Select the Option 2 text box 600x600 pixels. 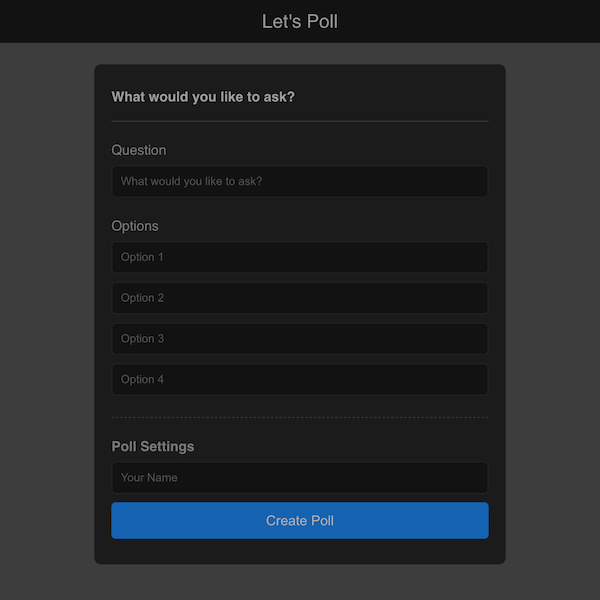coord(300,298)
